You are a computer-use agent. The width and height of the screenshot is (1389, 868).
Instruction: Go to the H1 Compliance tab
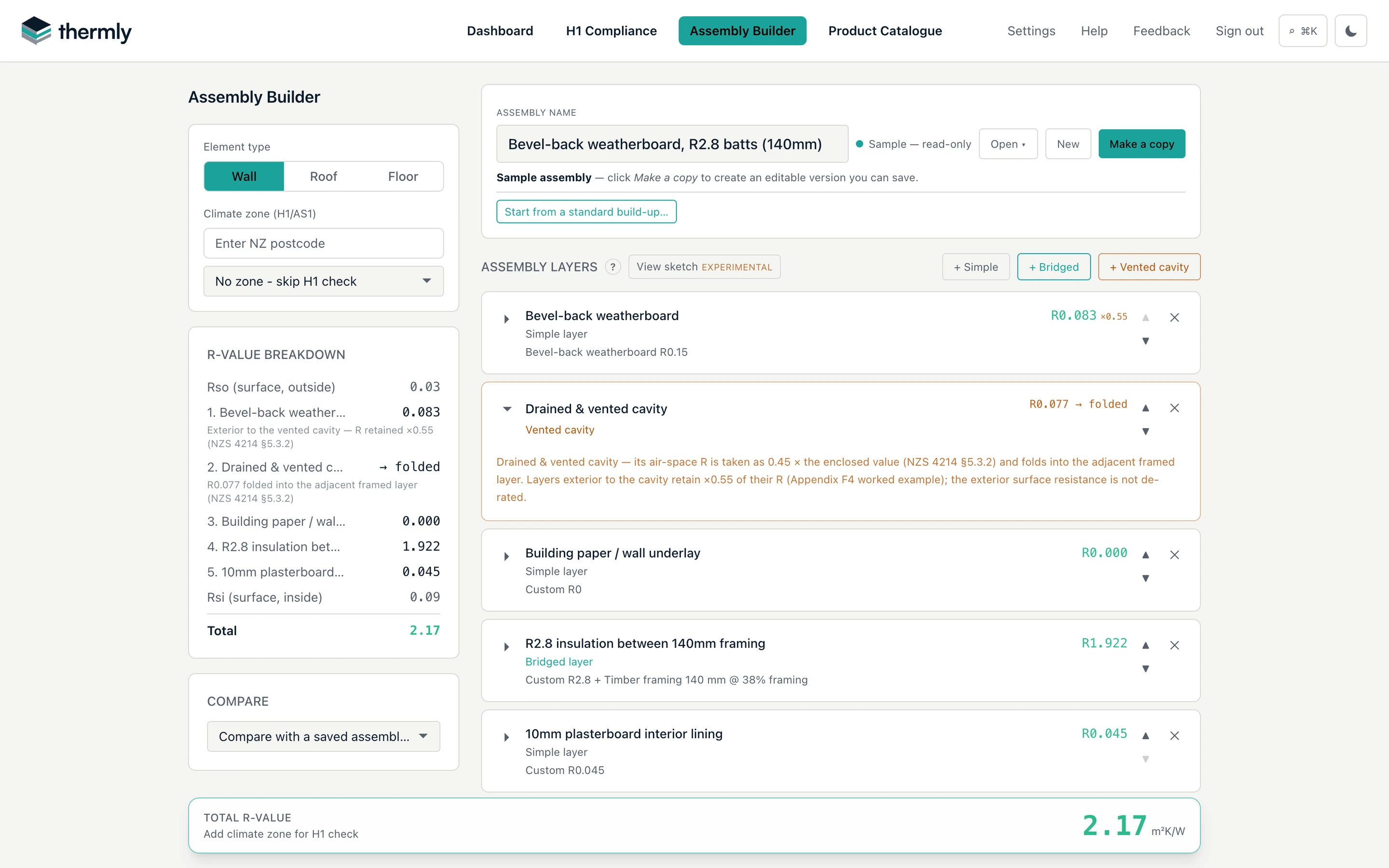[x=611, y=31]
